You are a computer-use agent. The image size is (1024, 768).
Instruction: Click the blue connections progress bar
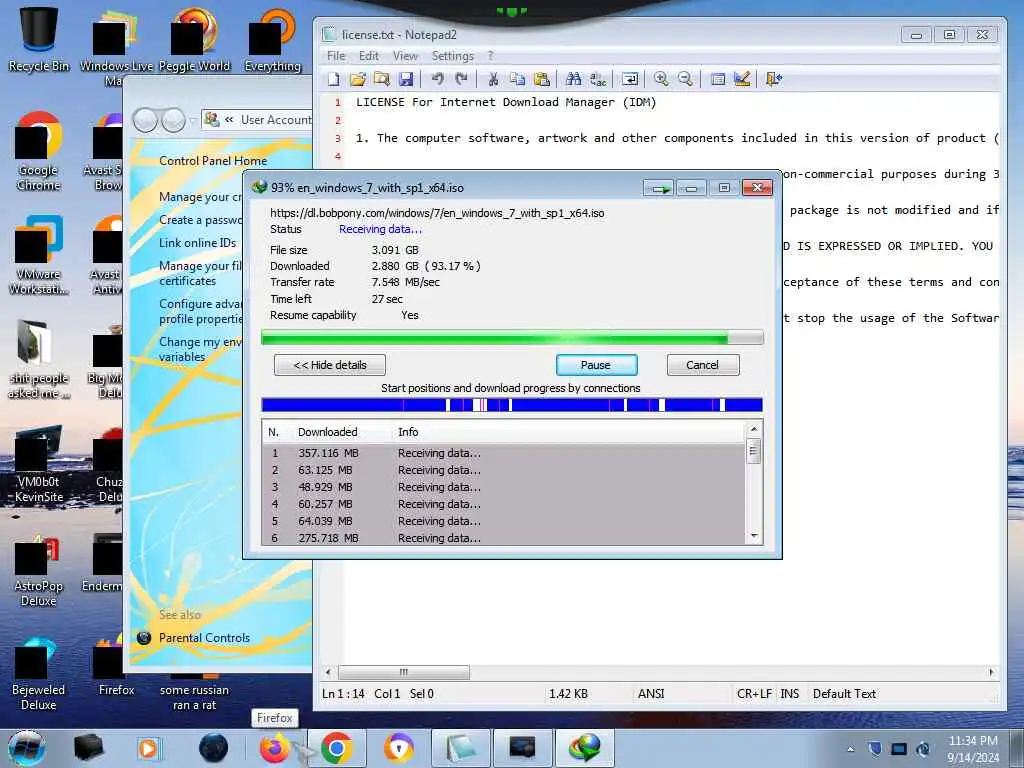tap(512, 405)
